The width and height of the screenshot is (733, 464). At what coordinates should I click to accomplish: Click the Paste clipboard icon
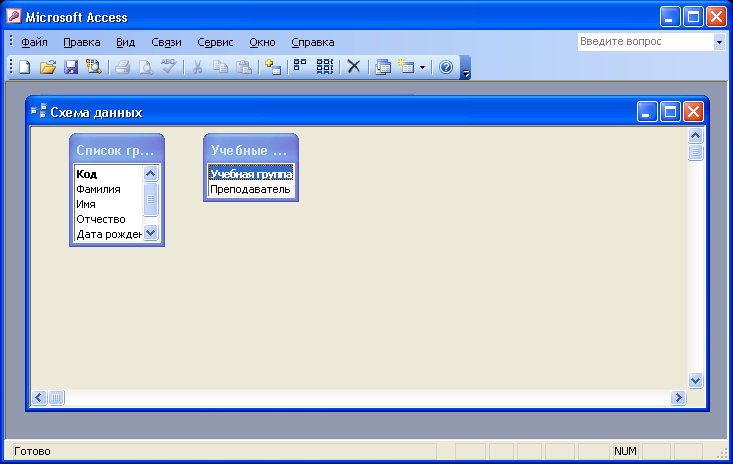[x=244, y=67]
